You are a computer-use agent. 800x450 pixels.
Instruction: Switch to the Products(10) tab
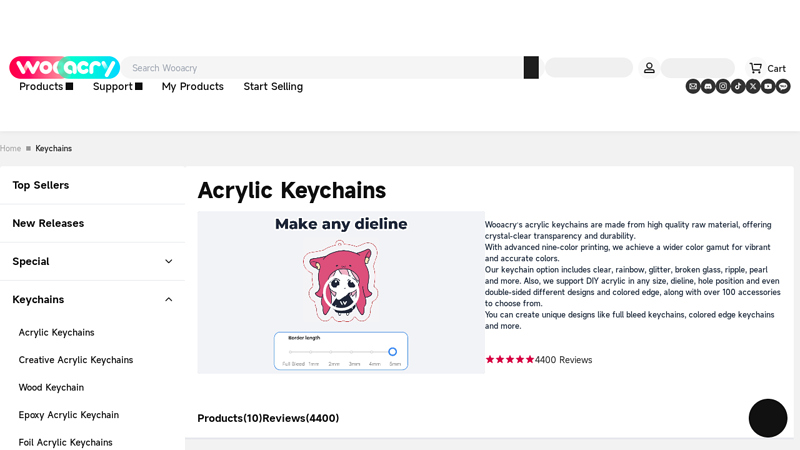(x=230, y=418)
